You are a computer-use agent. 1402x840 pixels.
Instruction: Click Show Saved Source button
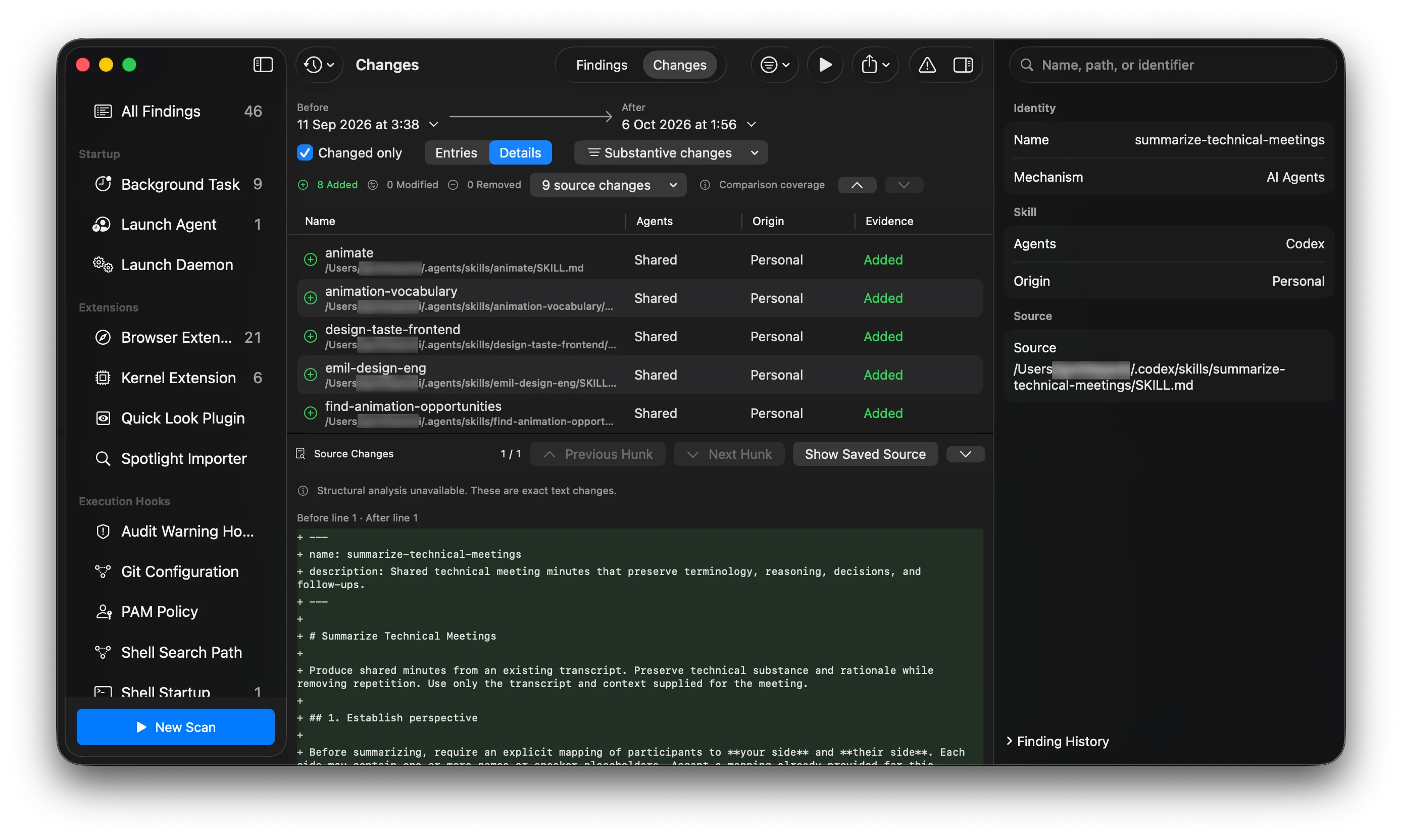[865, 454]
